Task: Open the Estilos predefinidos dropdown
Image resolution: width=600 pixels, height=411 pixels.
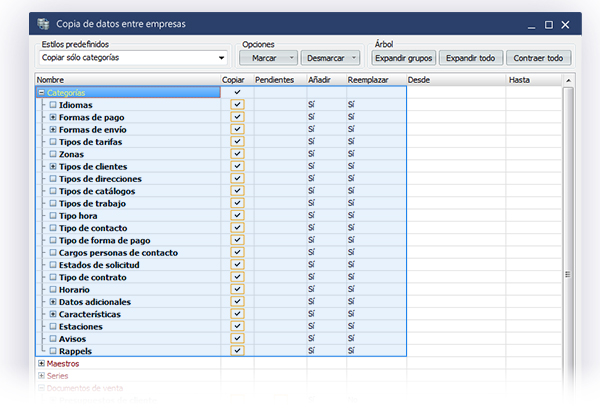Action: pos(221,58)
